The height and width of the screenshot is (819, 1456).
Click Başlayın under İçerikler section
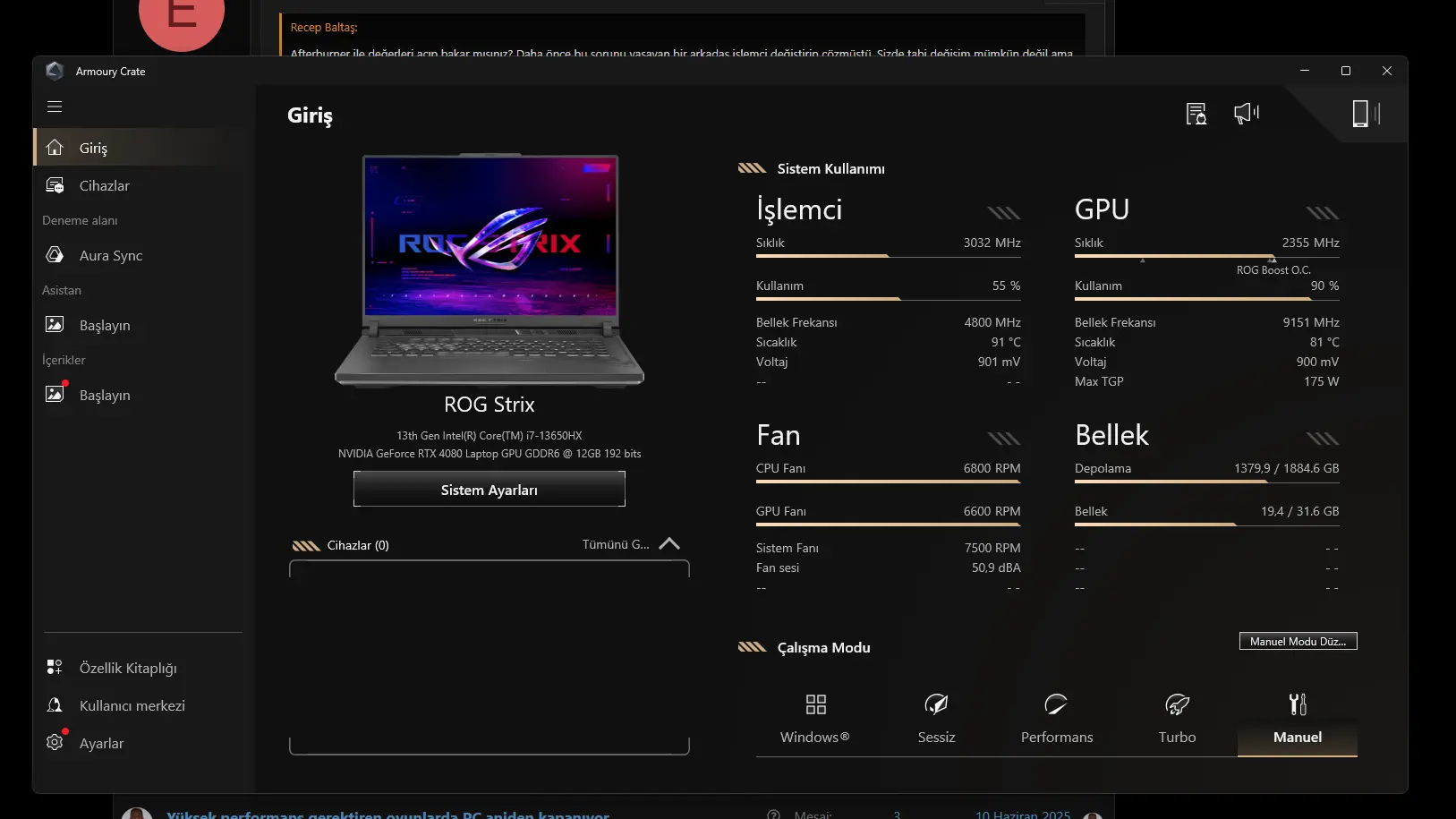pos(105,395)
